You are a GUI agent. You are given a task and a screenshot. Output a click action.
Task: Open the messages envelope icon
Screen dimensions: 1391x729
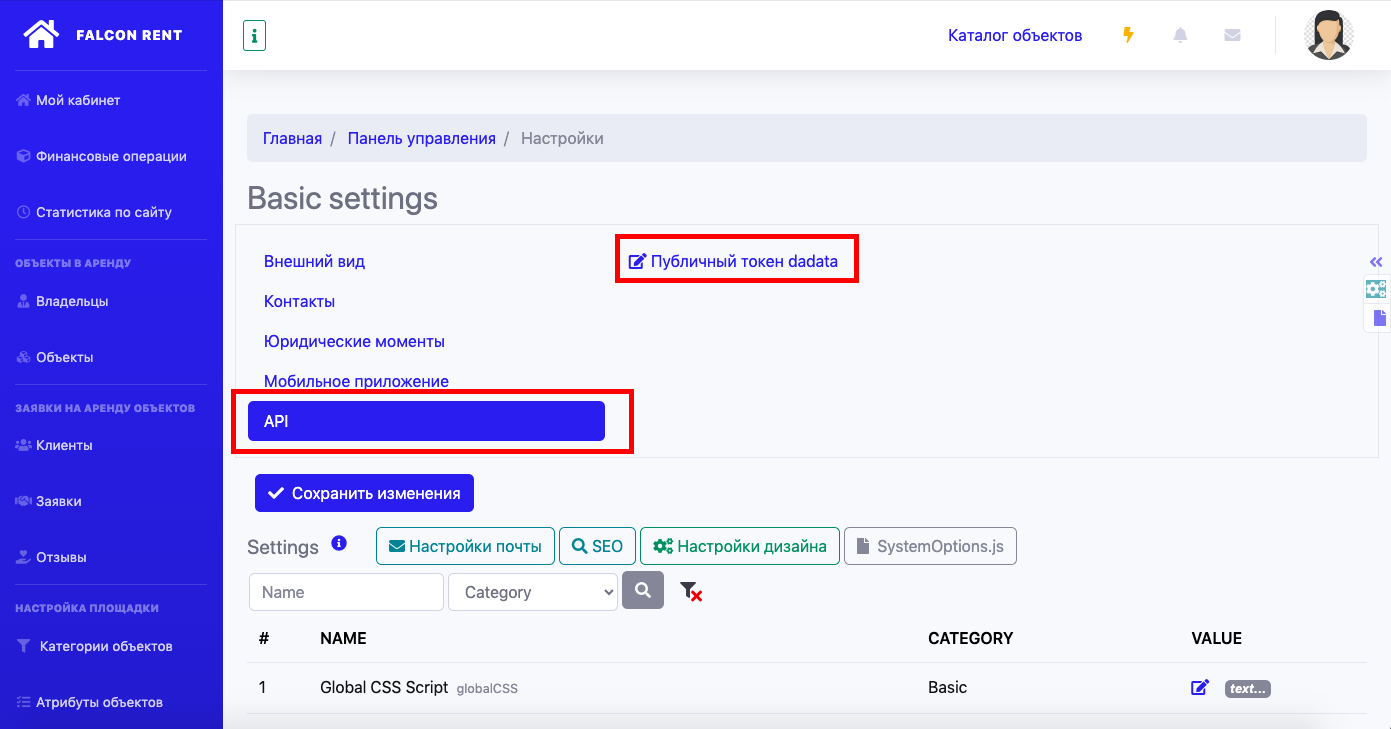pyautogui.click(x=1232, y=35)
